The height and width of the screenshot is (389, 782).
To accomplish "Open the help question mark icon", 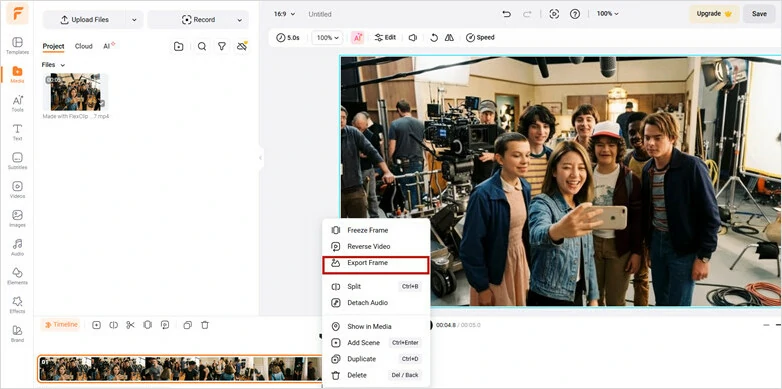I will pos(575,14).
